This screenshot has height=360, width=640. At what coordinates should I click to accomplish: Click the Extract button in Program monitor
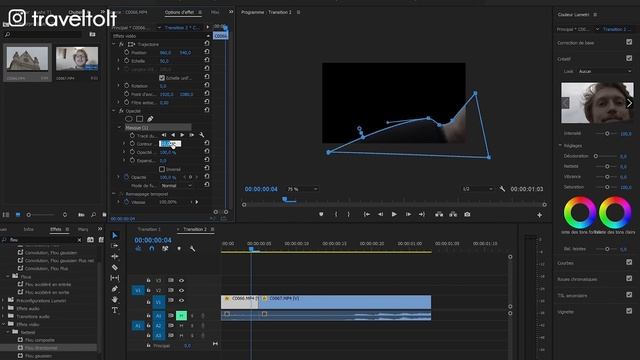[x=453, y=214]
